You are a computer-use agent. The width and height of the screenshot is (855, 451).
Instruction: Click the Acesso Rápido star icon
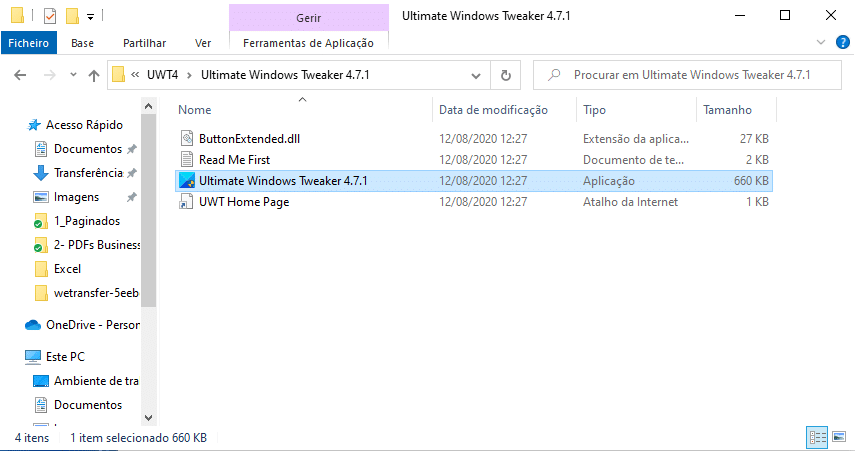[x=34, y=125]
